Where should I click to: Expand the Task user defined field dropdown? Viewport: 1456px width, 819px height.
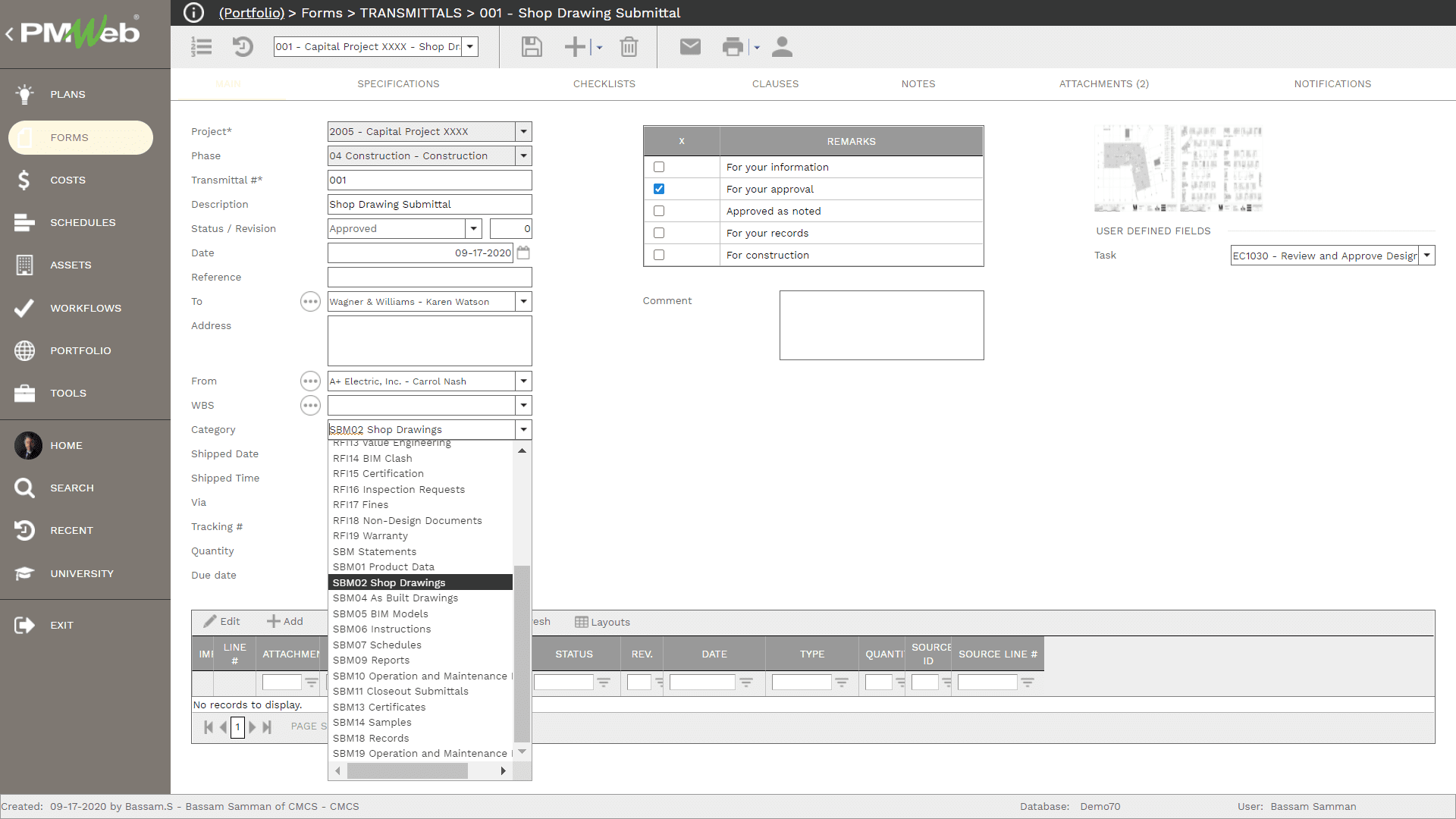pos(1429,255)
